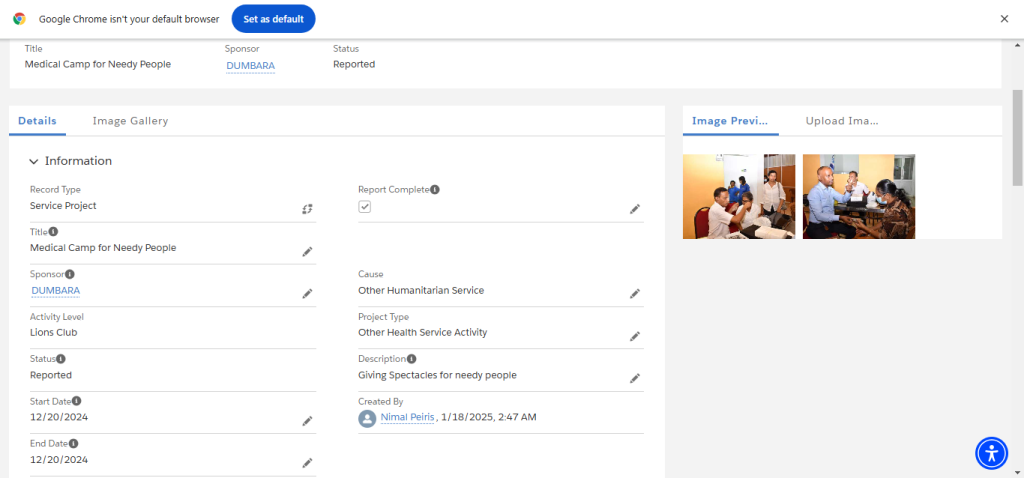
Task: Select the Image Preview tab
Action: pos(731,121)
